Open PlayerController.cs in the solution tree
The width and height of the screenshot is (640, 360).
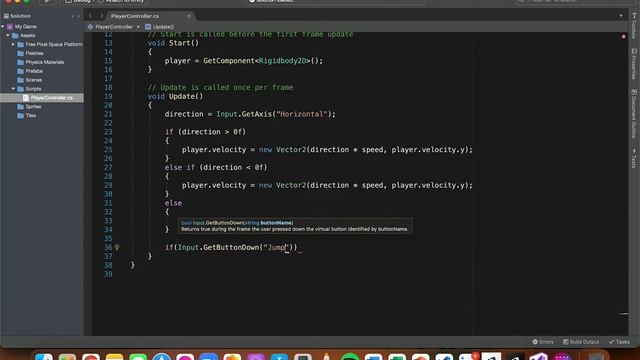[51, 98]
